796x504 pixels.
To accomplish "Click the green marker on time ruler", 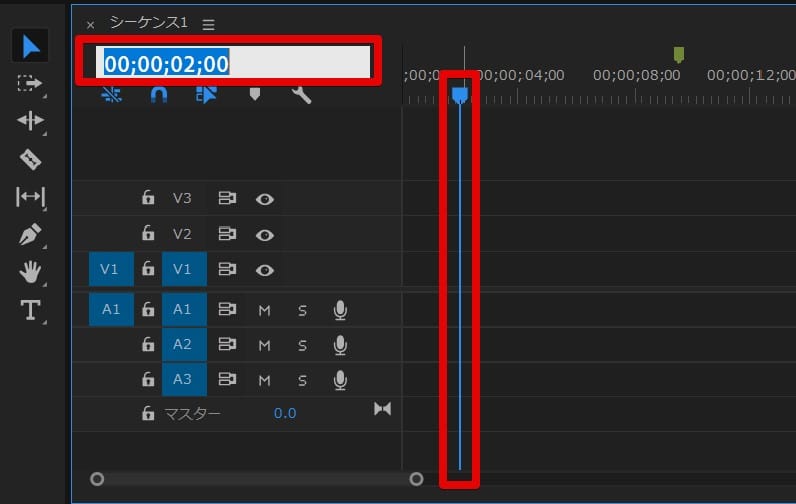I will (x=679, y=54).
